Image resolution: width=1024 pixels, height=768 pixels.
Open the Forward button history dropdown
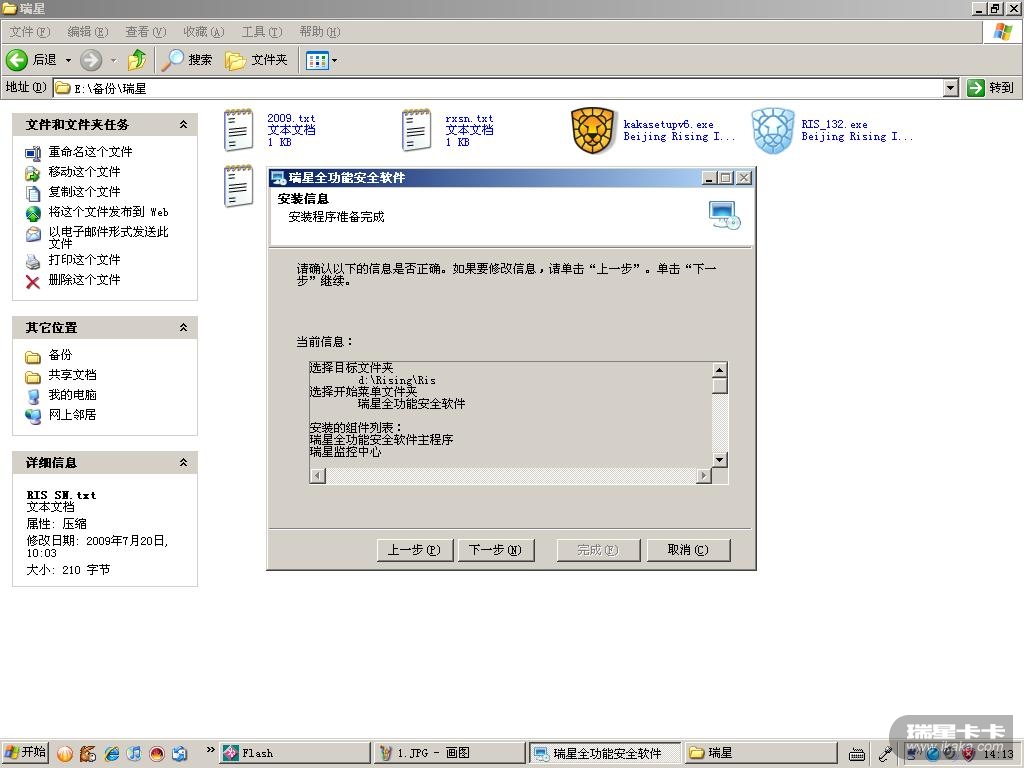[x=114, y=60]
